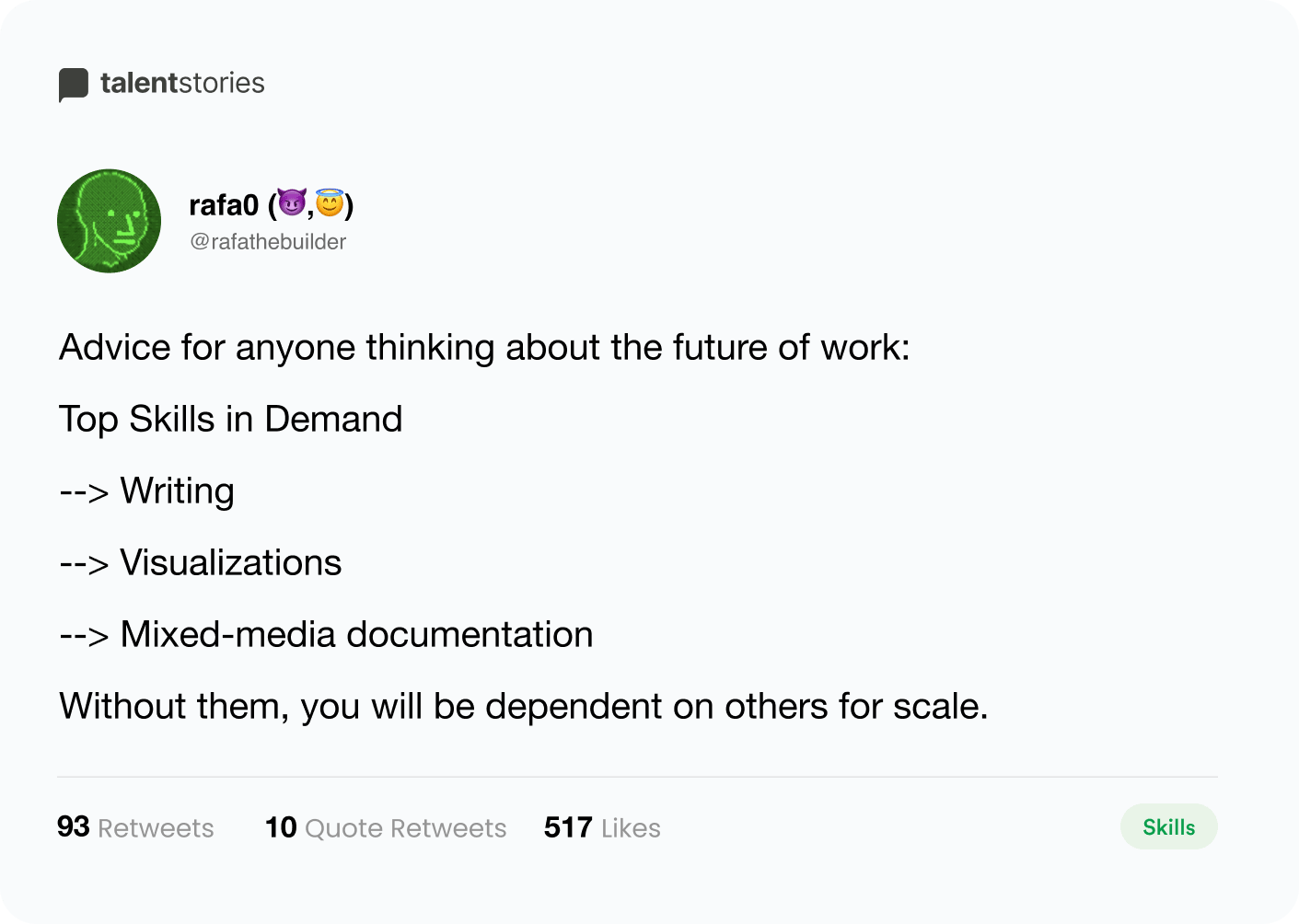
Task: Click the purple devil emoji
Action: click(292, 202)
